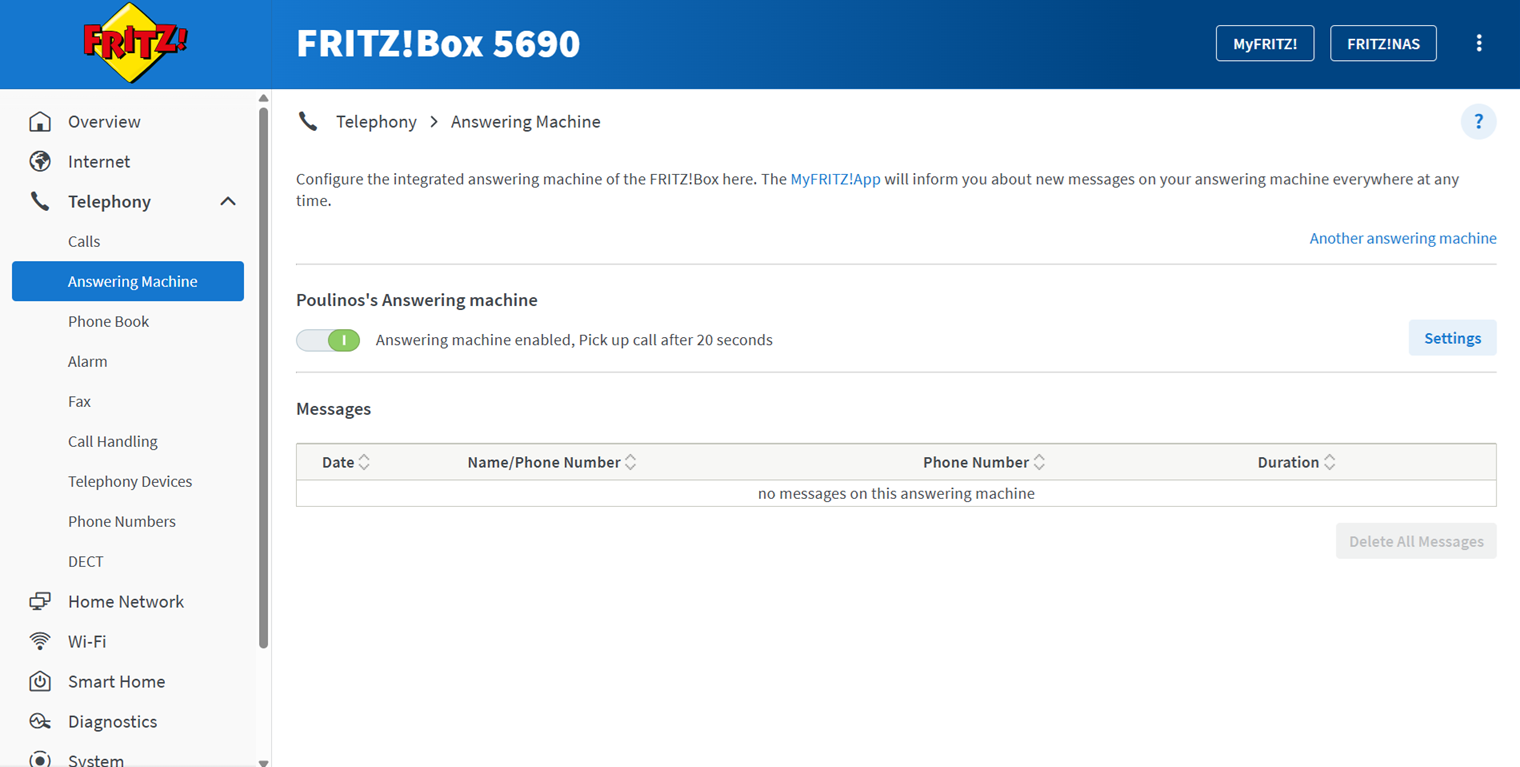The image size is (1520, 767).
Task: Click the Phone Number column header
Action: click(976, 462)
